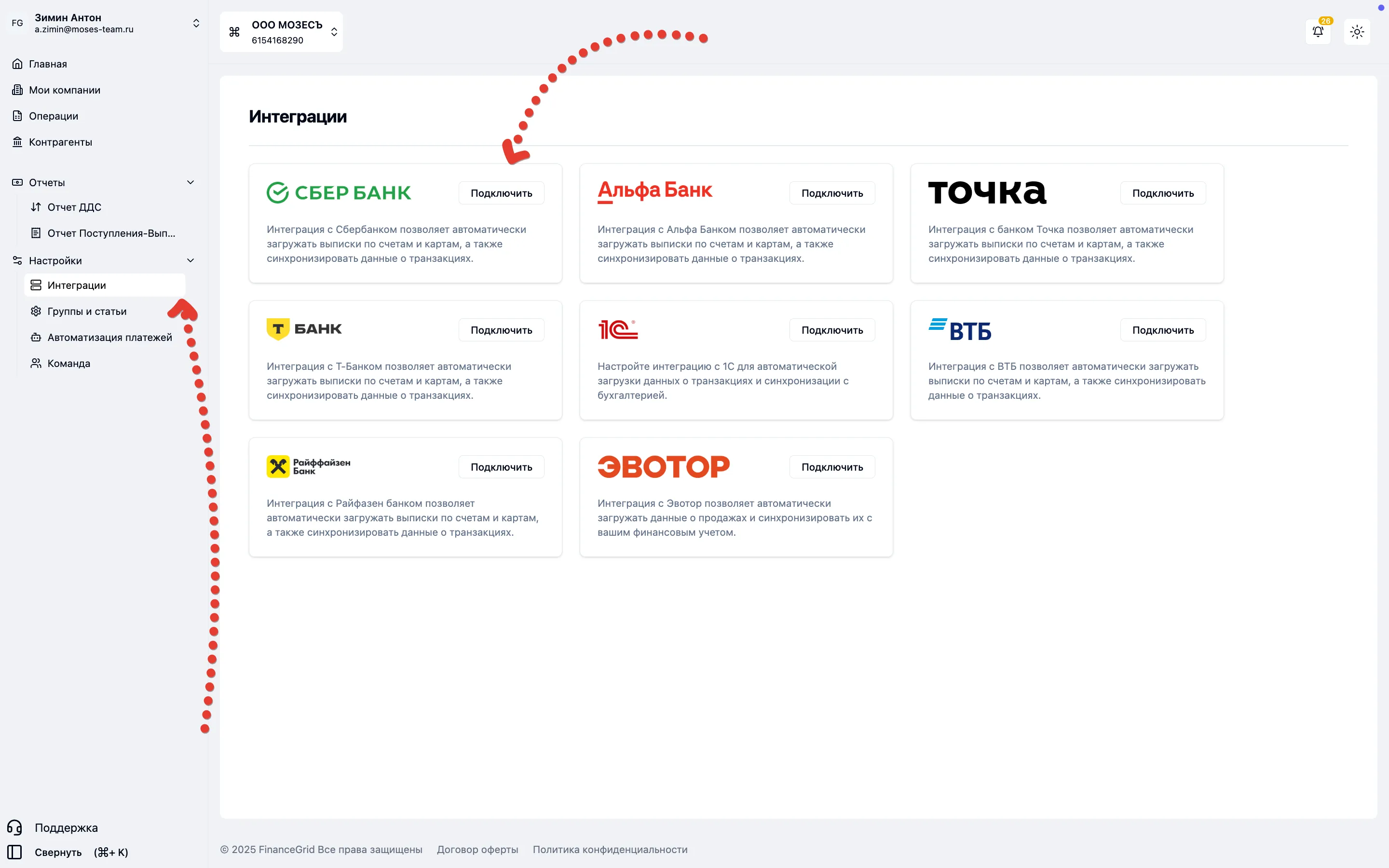Click the ВТБ logo
Viewport: 1389px width, 868px height.
[960, 329]
